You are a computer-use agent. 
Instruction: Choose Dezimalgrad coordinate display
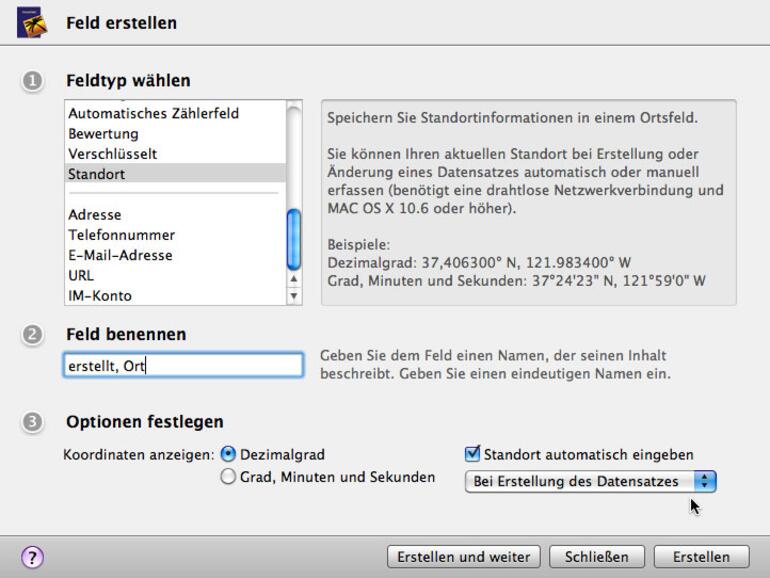coord(228,454)
